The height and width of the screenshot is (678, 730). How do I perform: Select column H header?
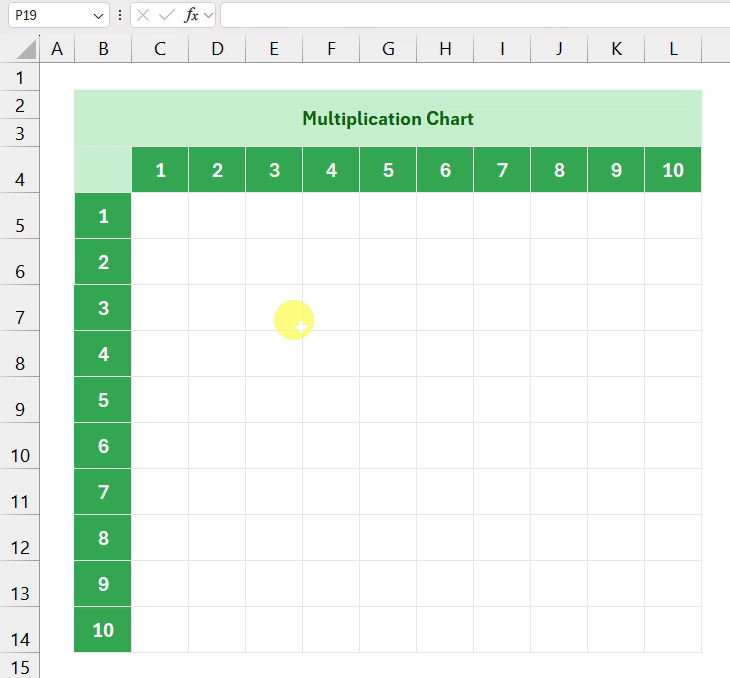click(445, 49)
